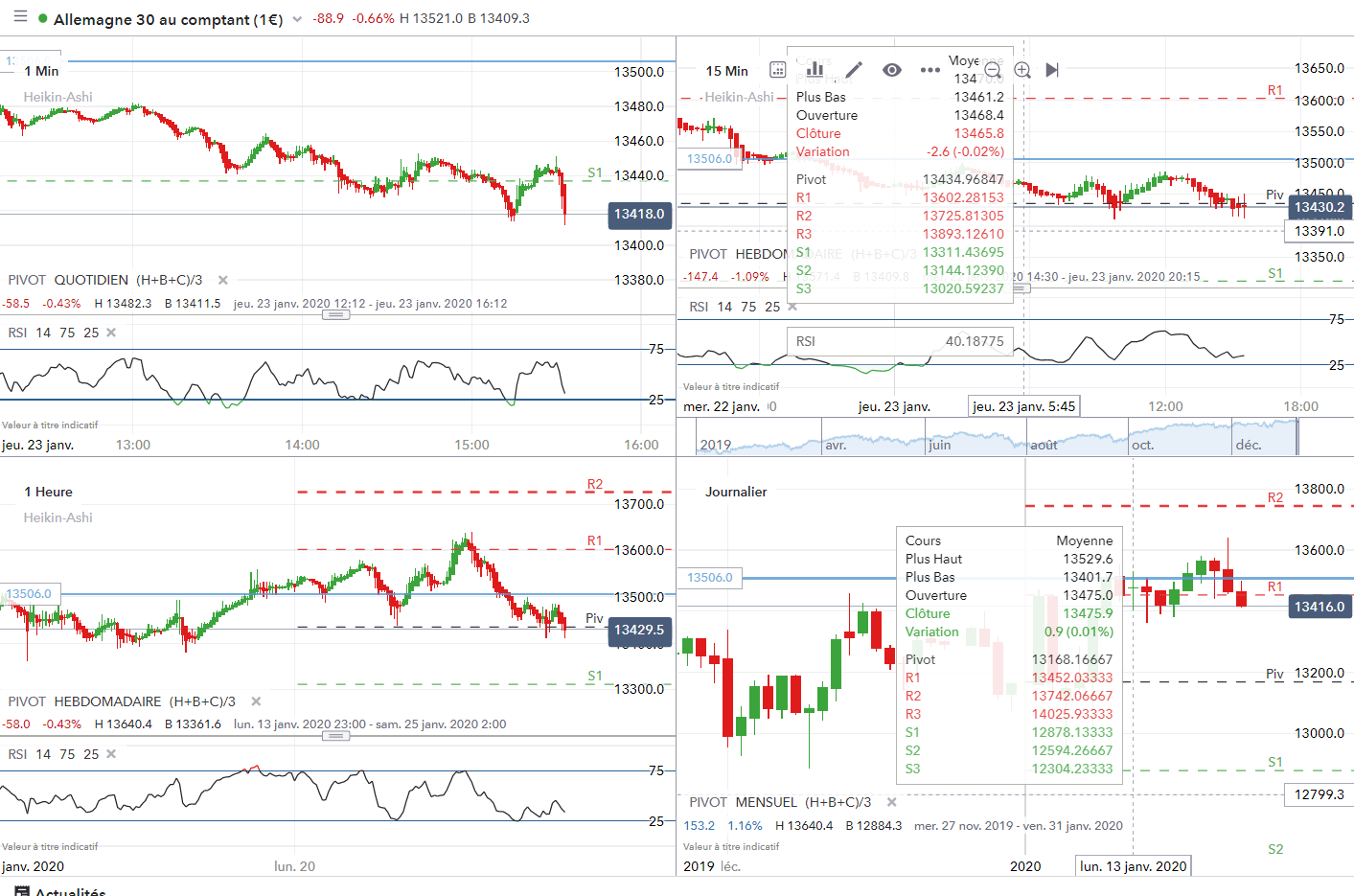Open RSI 14 75 25 settings on 1 Min chart

pos(53,333)
